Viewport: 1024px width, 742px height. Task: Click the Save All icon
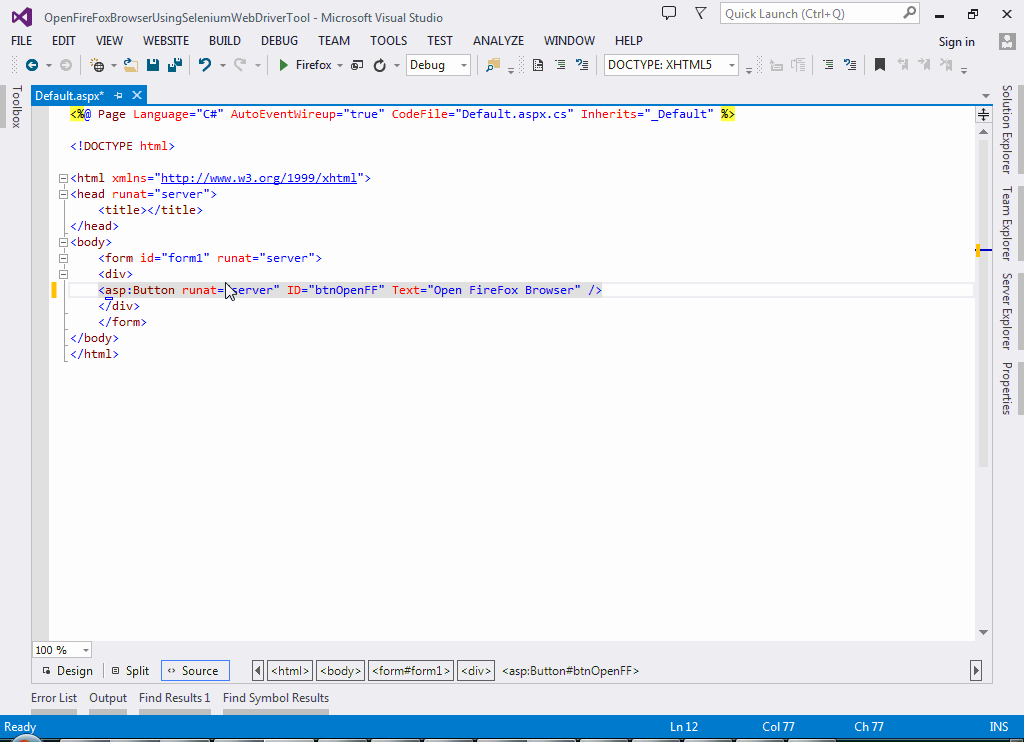pos(174,65)
